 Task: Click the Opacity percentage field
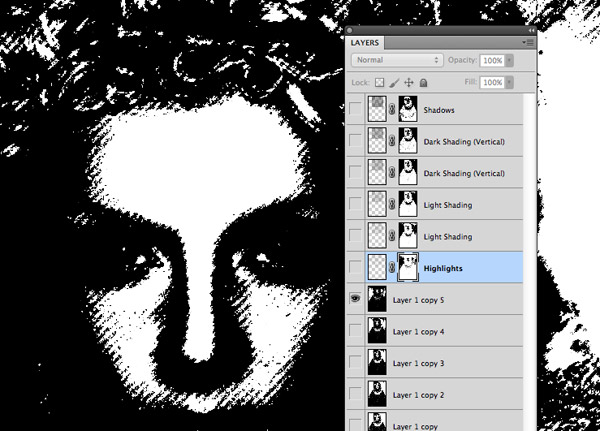(x=492, y=61)
